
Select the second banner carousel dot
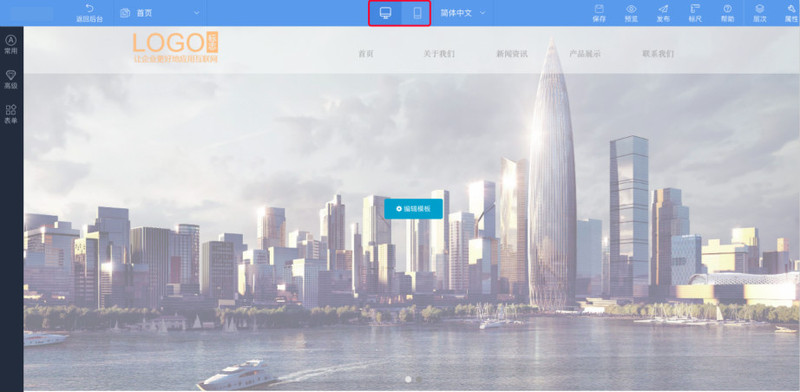click(419, 379)
